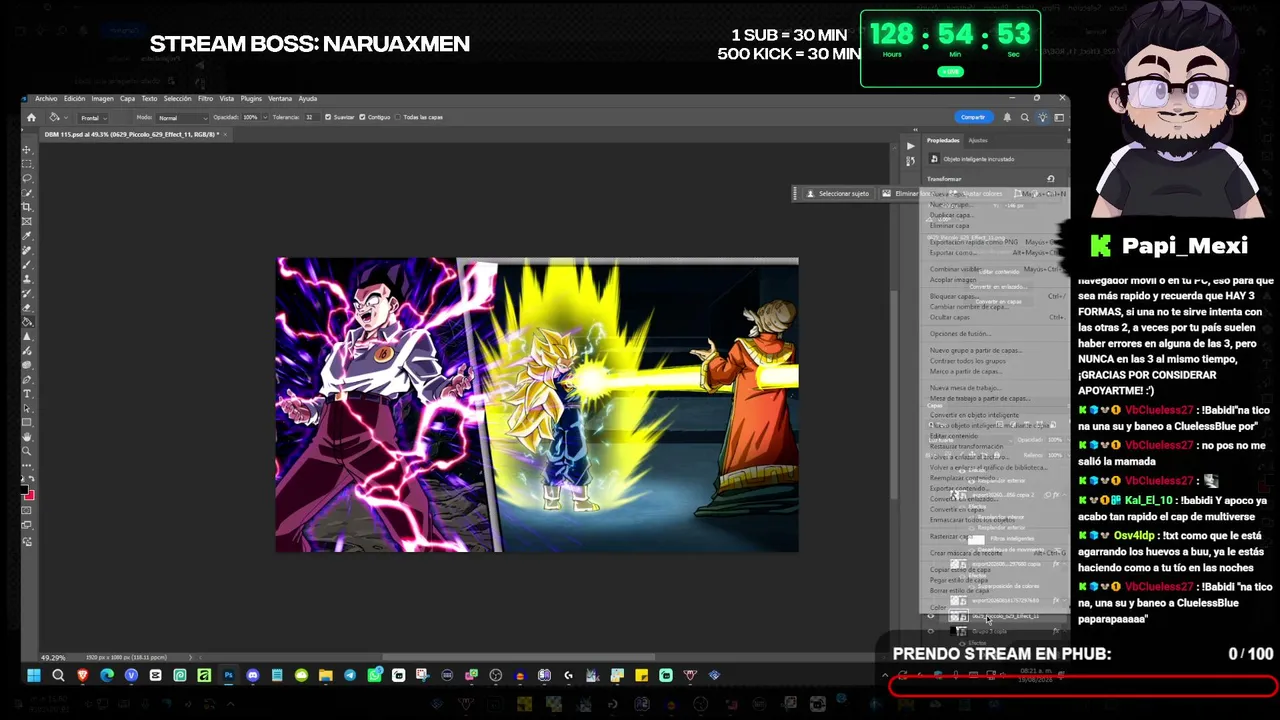Open the Frontal fill source dropdown
This screenshot has height=720, width=1280.
tap(95, 117)
